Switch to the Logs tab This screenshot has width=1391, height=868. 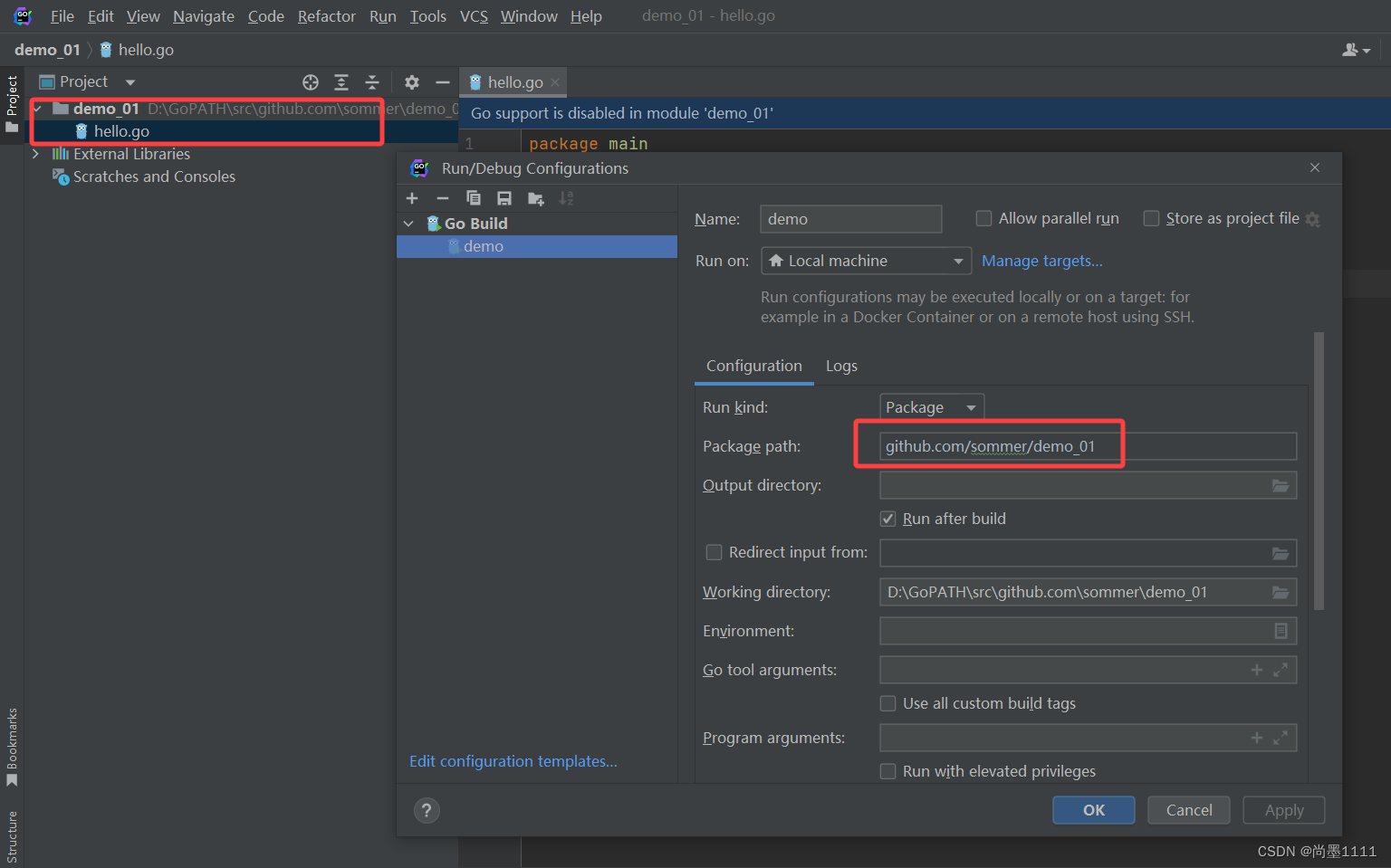pos(841,366)
